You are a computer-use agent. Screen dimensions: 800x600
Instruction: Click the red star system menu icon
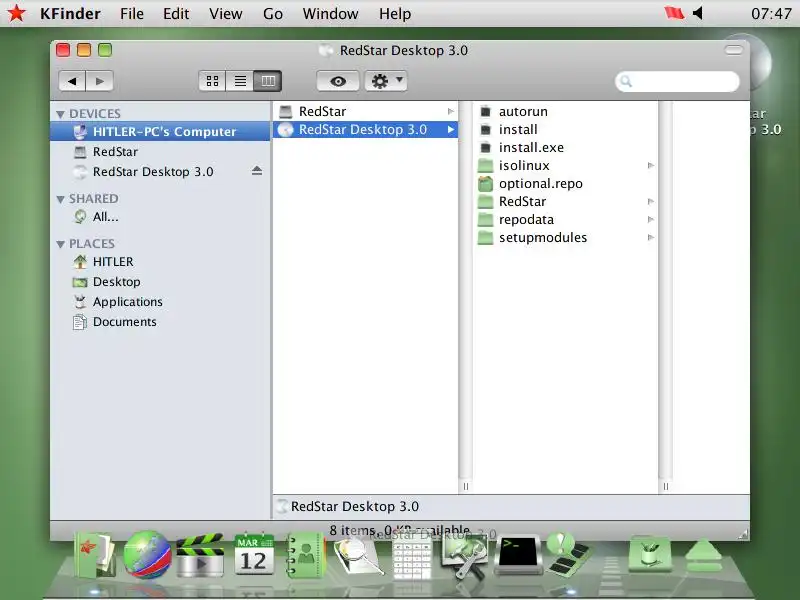tap(16, 13)
